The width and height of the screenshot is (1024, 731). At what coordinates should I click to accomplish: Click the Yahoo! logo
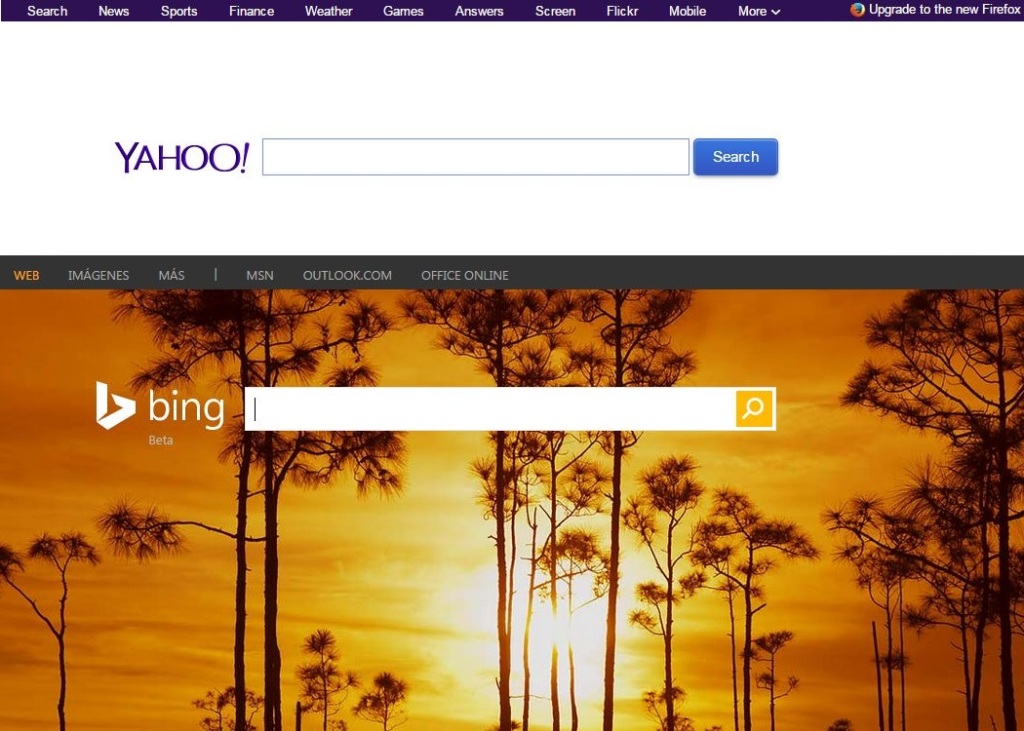(x=182, y=157)
